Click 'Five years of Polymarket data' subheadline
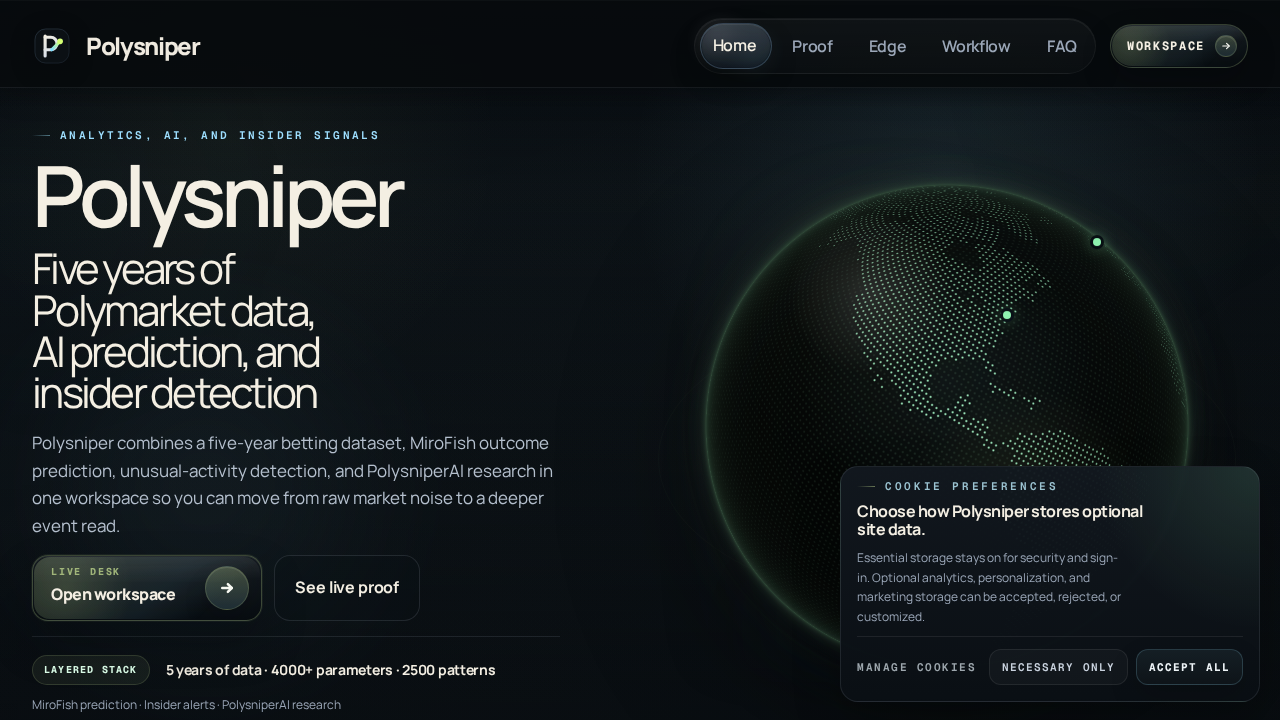The width and height of the screenshot is (1280, 720). 176,332
